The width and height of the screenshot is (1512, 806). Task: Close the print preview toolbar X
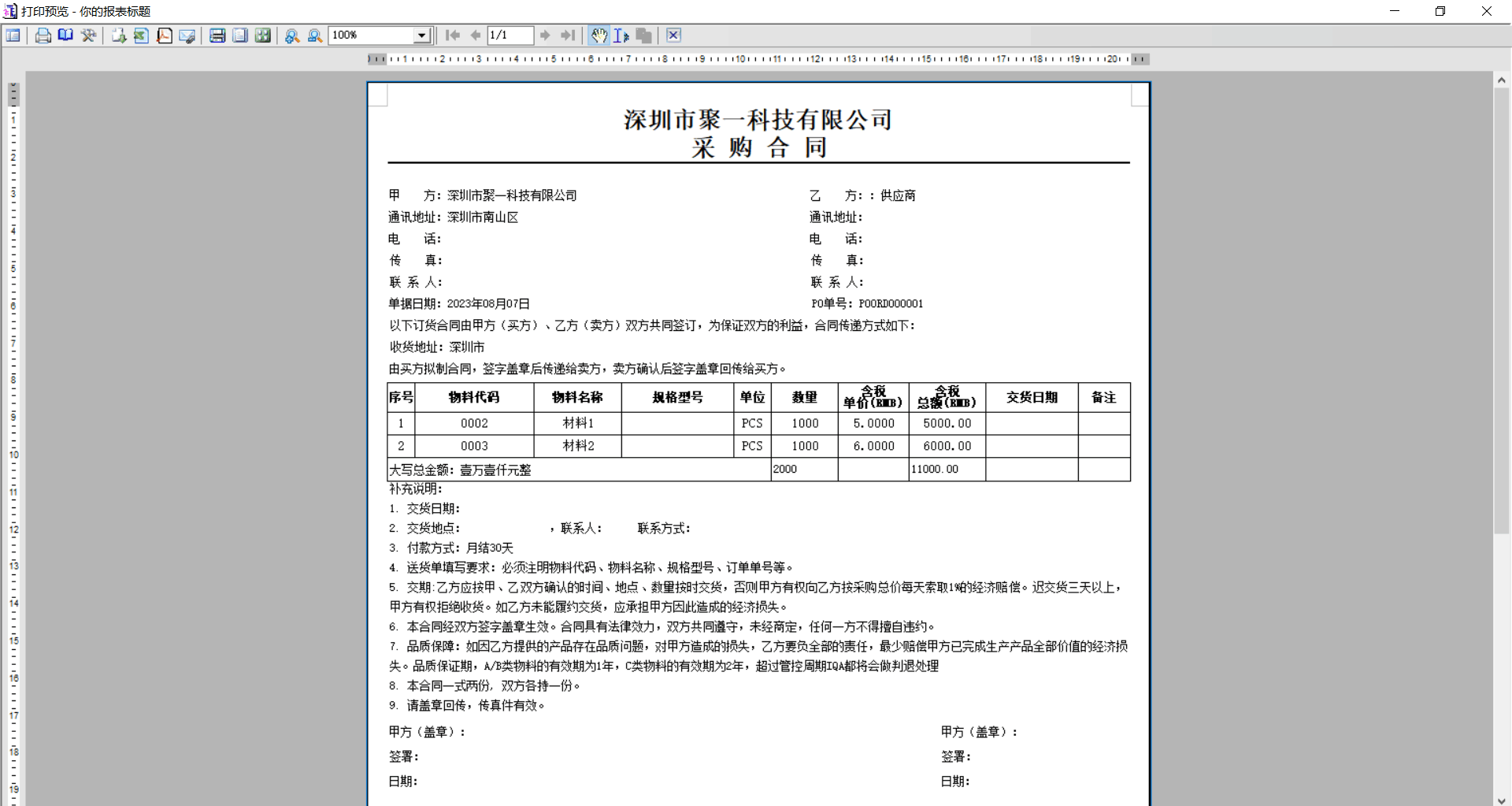673,35
